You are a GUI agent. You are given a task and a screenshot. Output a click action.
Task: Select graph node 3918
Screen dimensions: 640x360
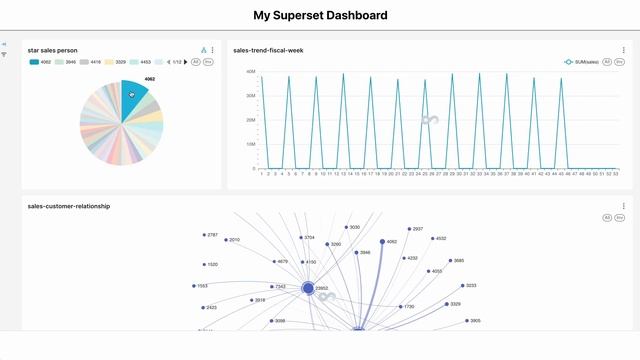pyautogui.click(x=252, y=300)
